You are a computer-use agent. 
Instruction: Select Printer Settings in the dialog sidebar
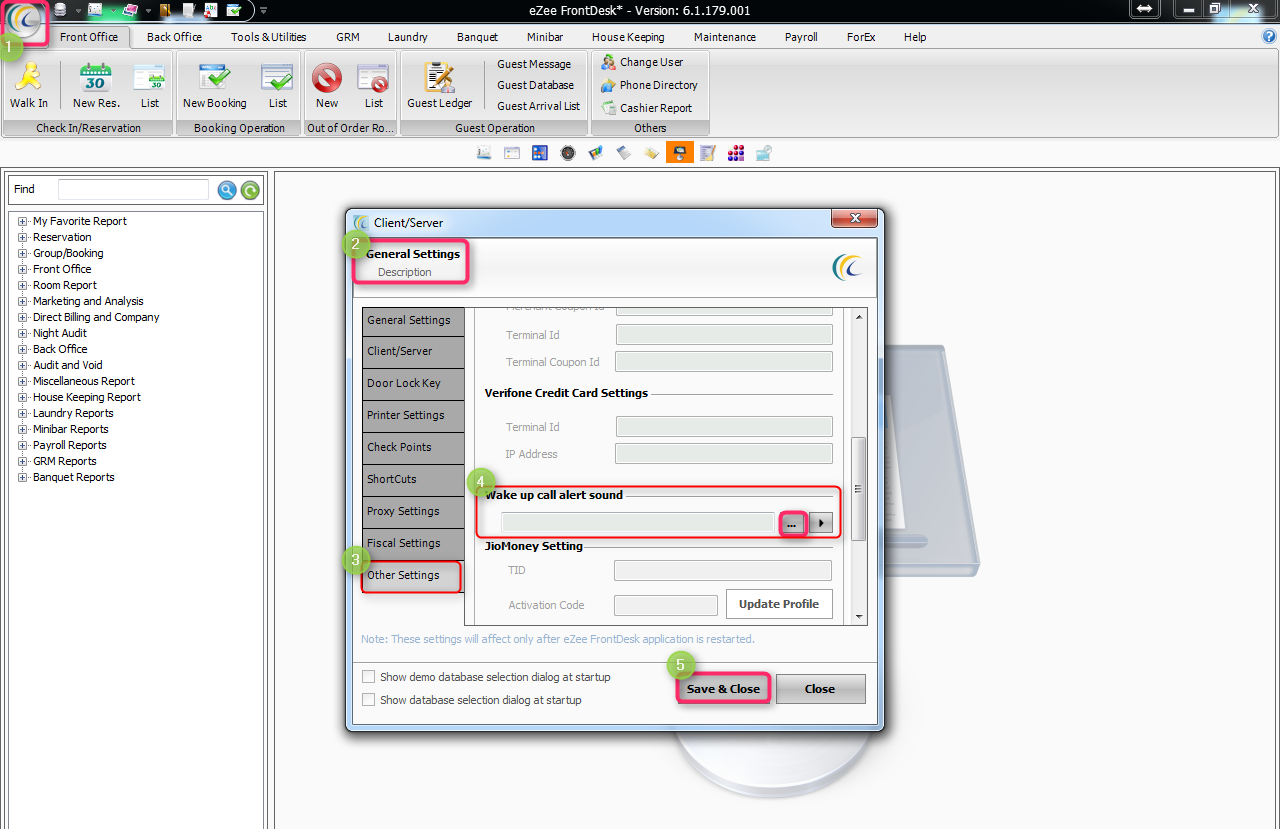pyautogui.click(x=412, y=415)
